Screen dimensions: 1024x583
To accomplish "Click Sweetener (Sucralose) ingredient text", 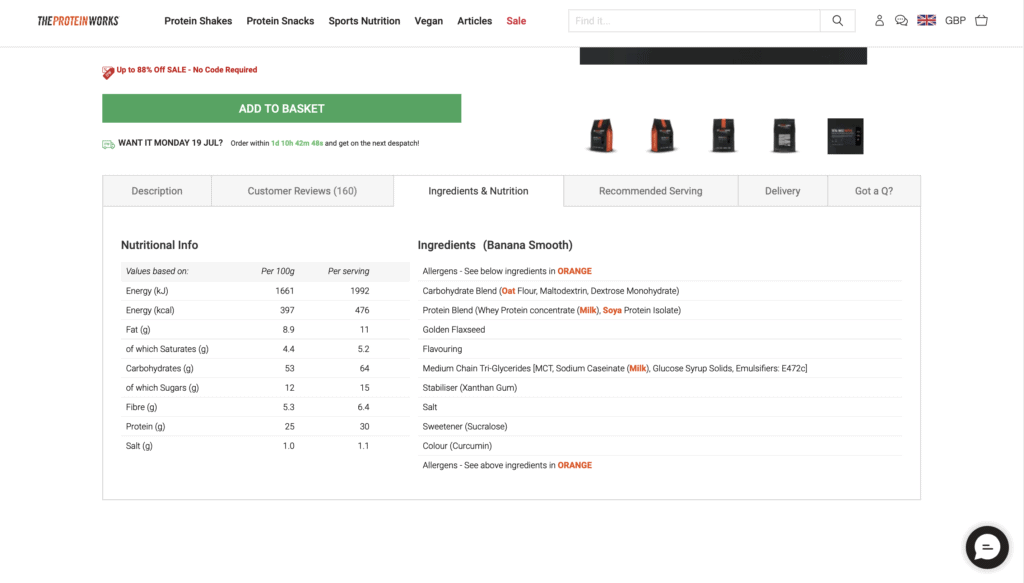I will tap(465, 426).
